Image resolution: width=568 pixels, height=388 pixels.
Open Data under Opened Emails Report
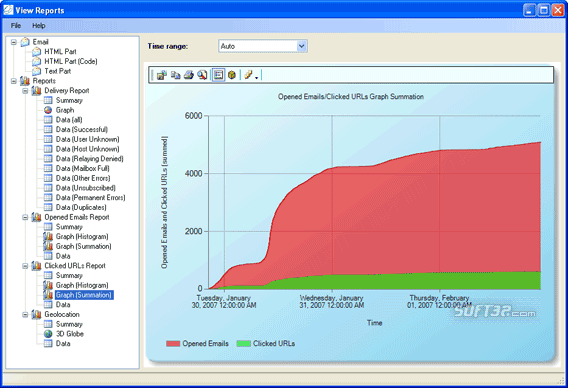(63, 256)
